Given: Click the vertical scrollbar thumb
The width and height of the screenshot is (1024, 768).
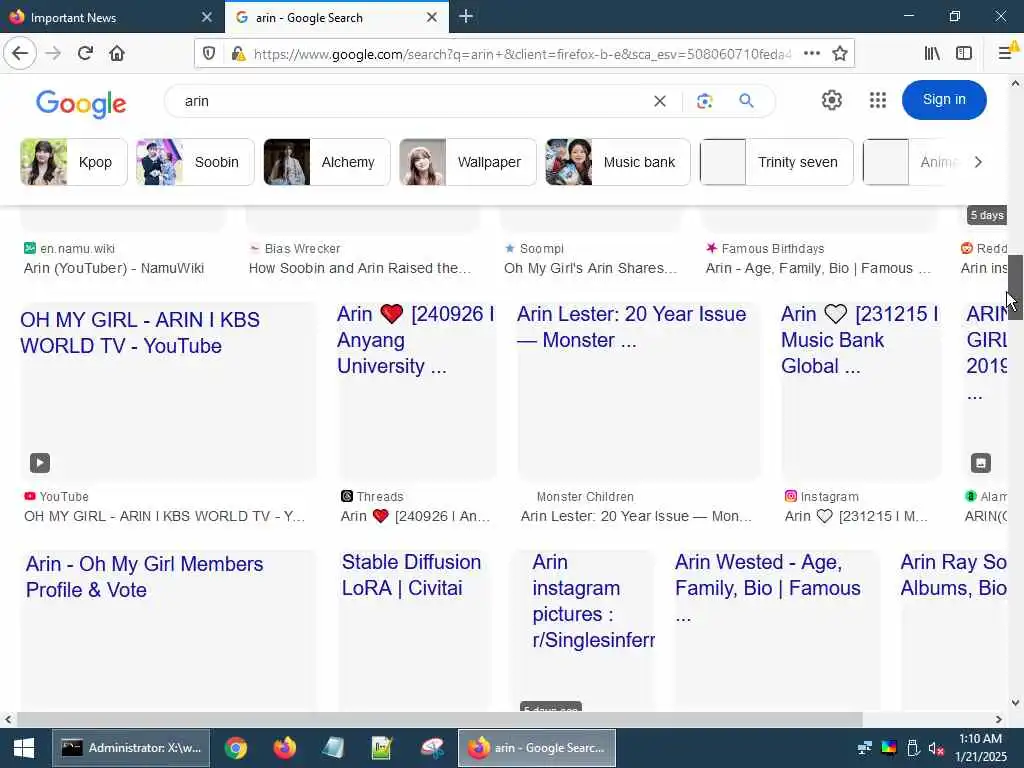Looking at the screenshot, I should 1015,287.
